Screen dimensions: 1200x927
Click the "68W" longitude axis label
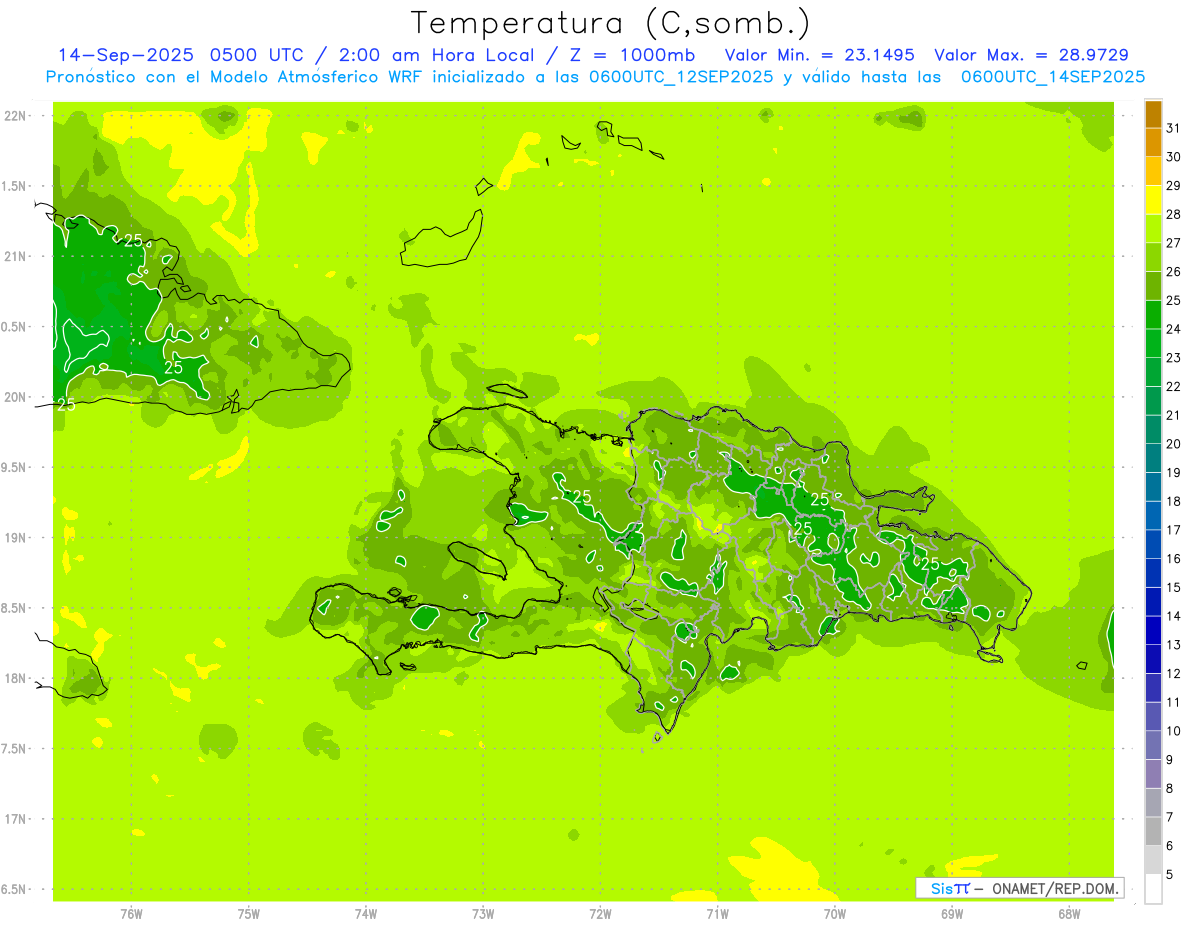[x=1068, y=913]
